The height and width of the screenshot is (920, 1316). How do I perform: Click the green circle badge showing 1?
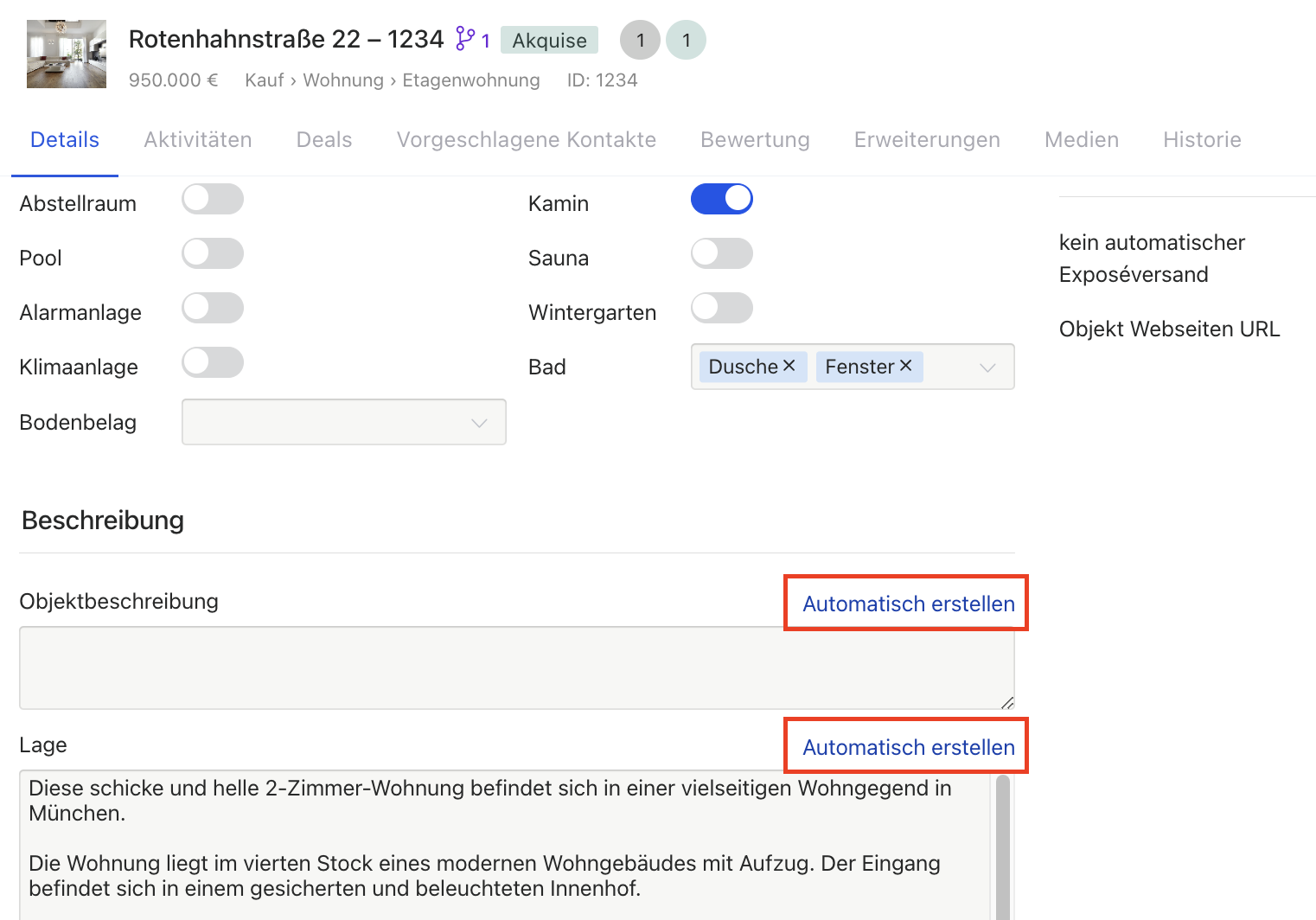click(686, 41)
